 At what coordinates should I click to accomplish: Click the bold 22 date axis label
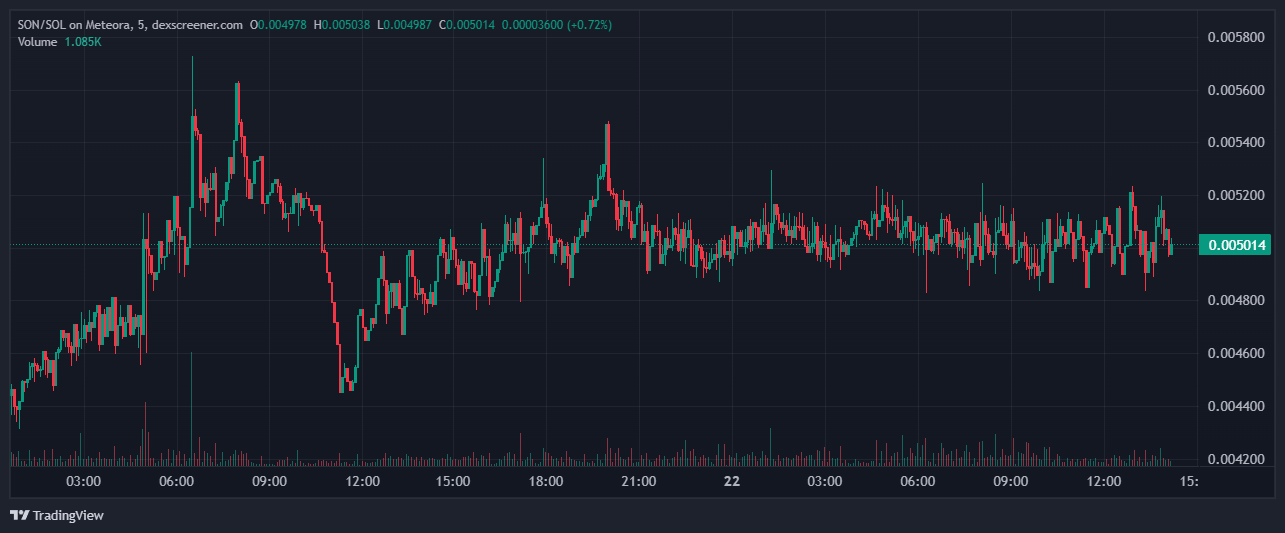click(x=732, y=481)
